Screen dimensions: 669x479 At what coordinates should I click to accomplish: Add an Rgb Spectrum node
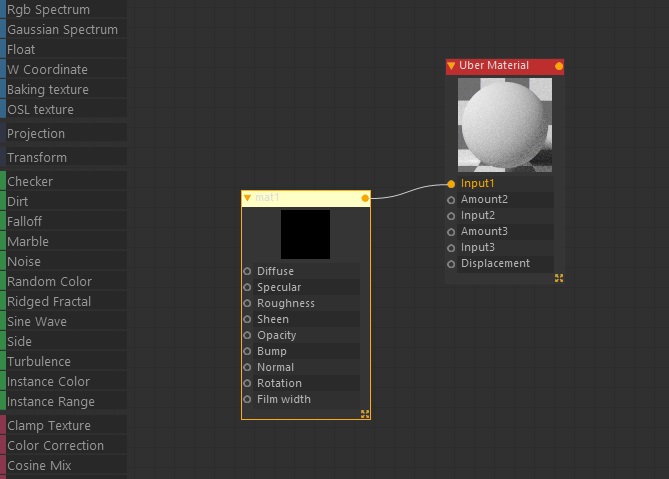[x=64, y=9]
